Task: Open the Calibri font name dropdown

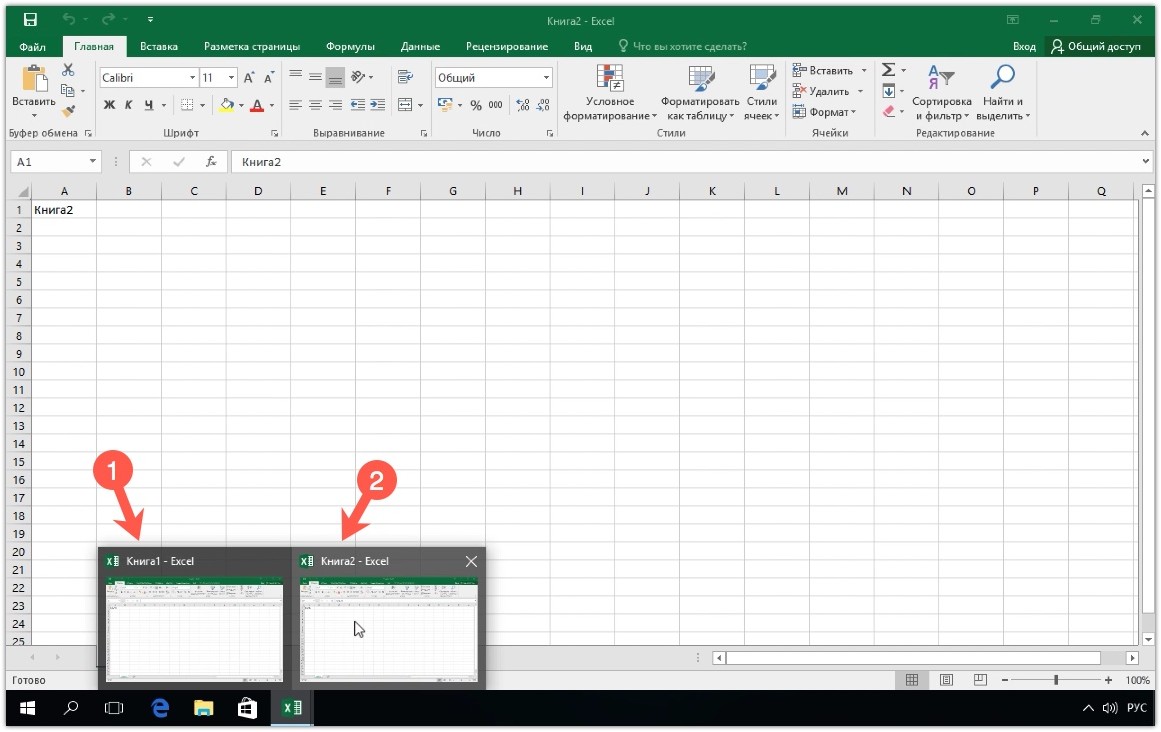Action: click(x=193, y=78)
